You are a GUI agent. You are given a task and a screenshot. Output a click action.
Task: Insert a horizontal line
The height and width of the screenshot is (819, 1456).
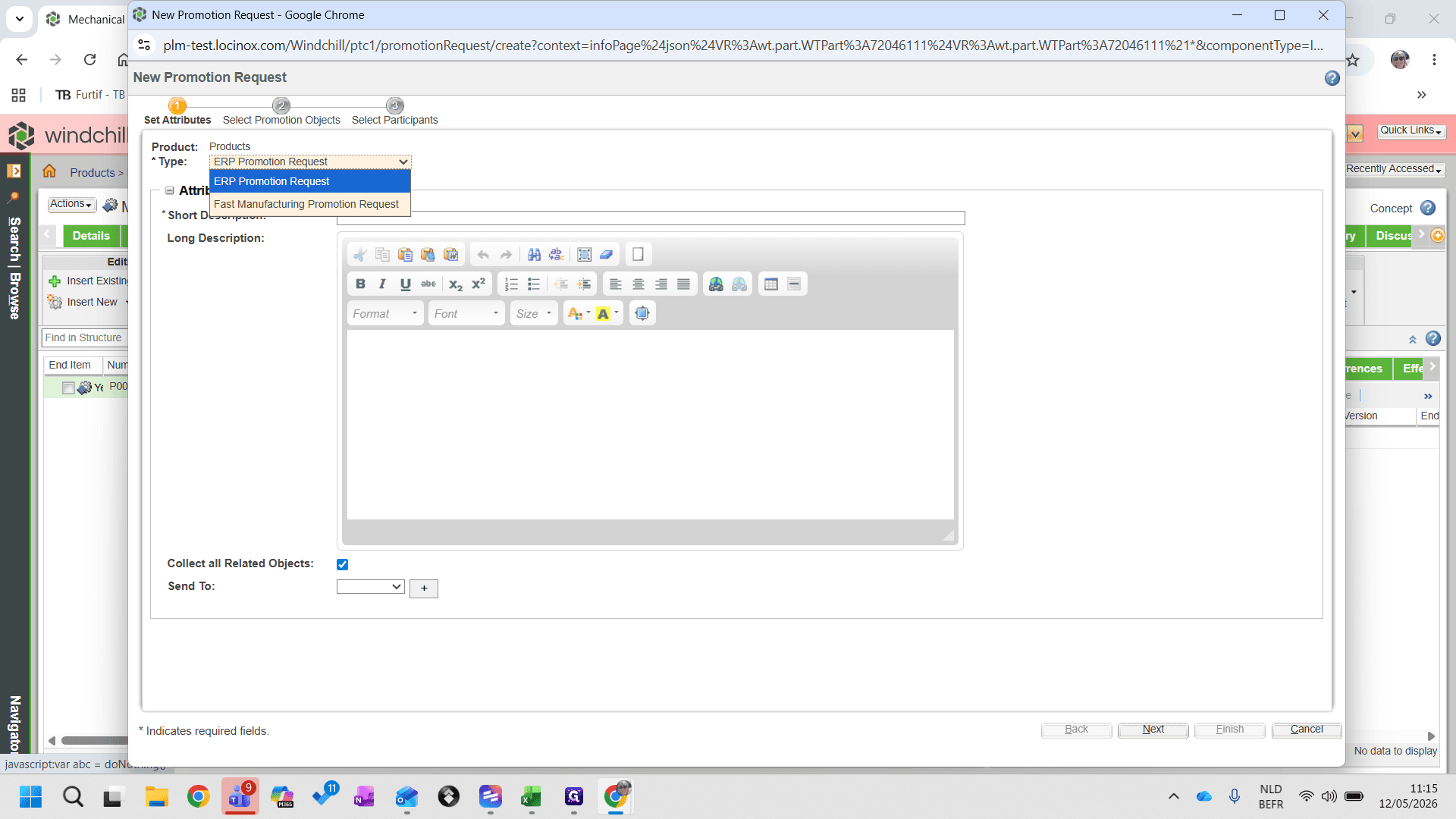[x=794, y=284]
